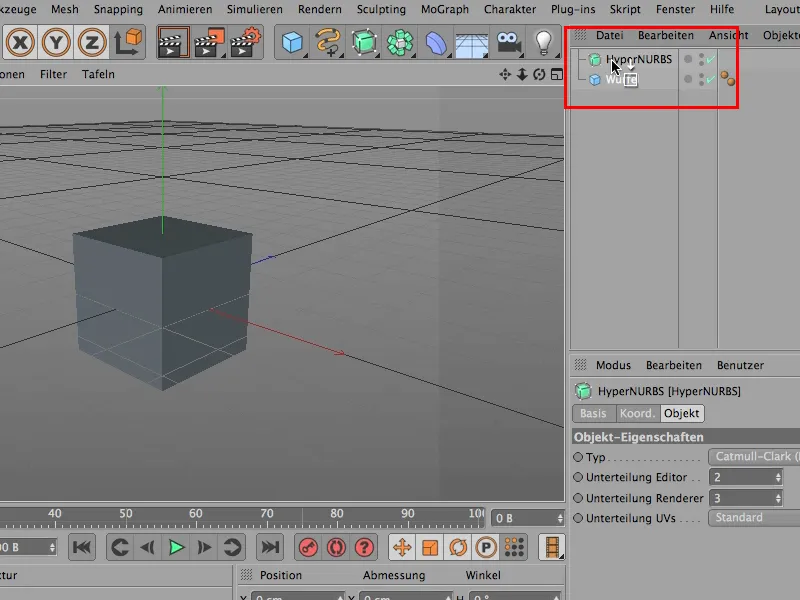Toggle Würfel visibility dots

(702, 80)
